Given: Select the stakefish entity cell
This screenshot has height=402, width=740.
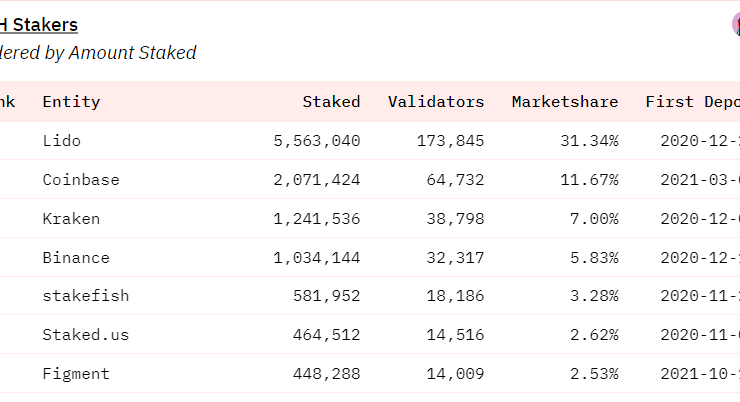Looking at the screenshot, I should (x=86, y=296).
